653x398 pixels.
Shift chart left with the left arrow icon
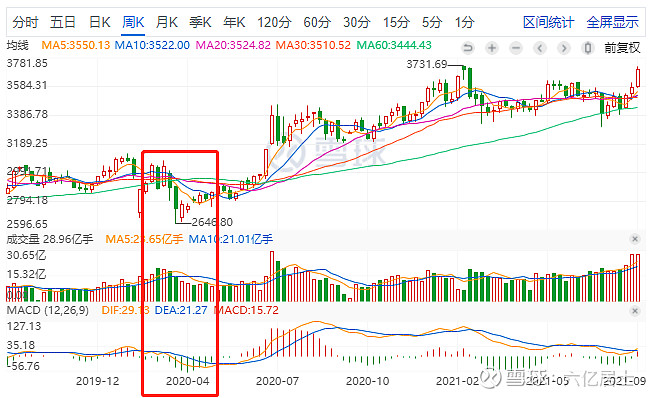pyautogui.click(x=540, y=48)
